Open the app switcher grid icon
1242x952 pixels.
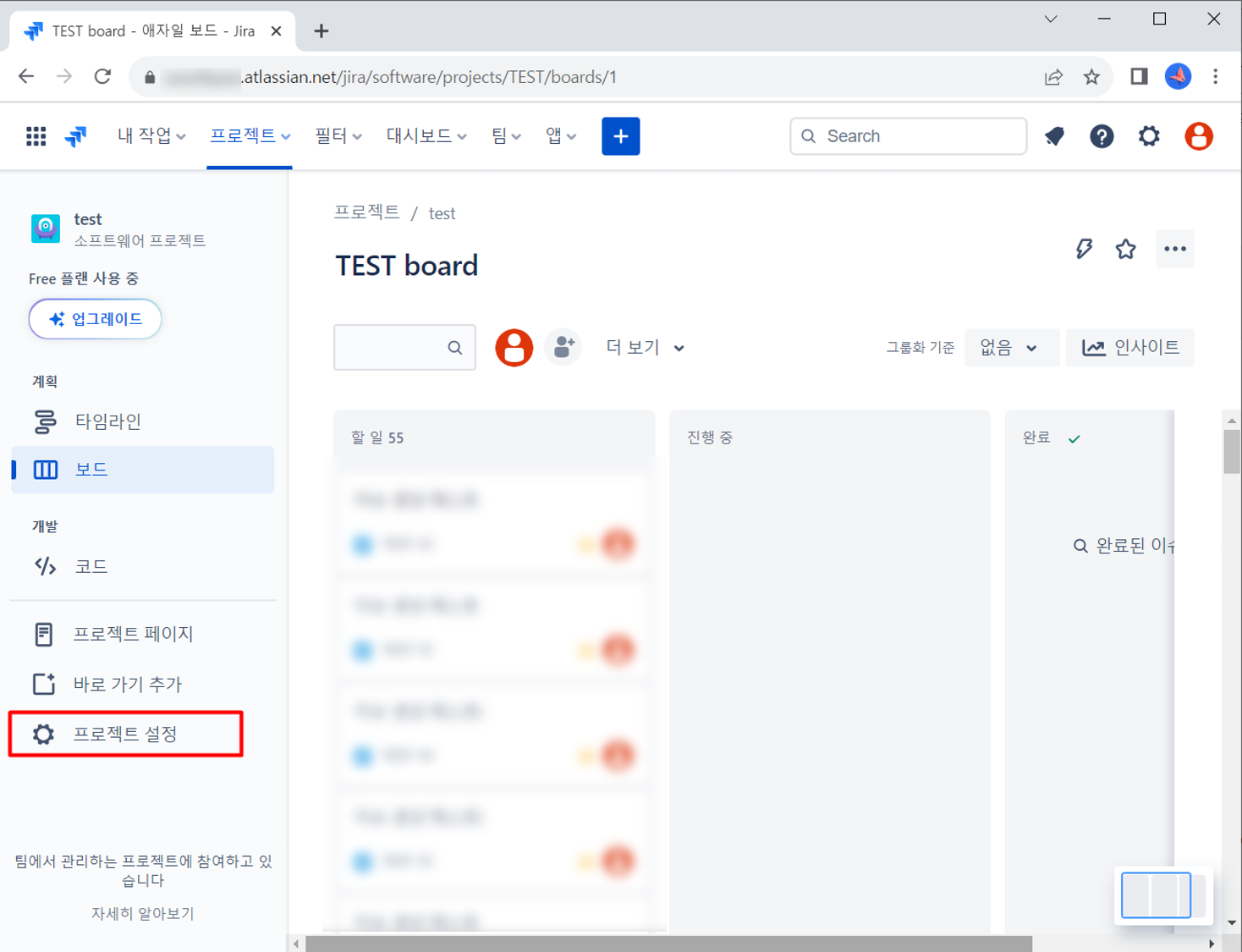36,136
